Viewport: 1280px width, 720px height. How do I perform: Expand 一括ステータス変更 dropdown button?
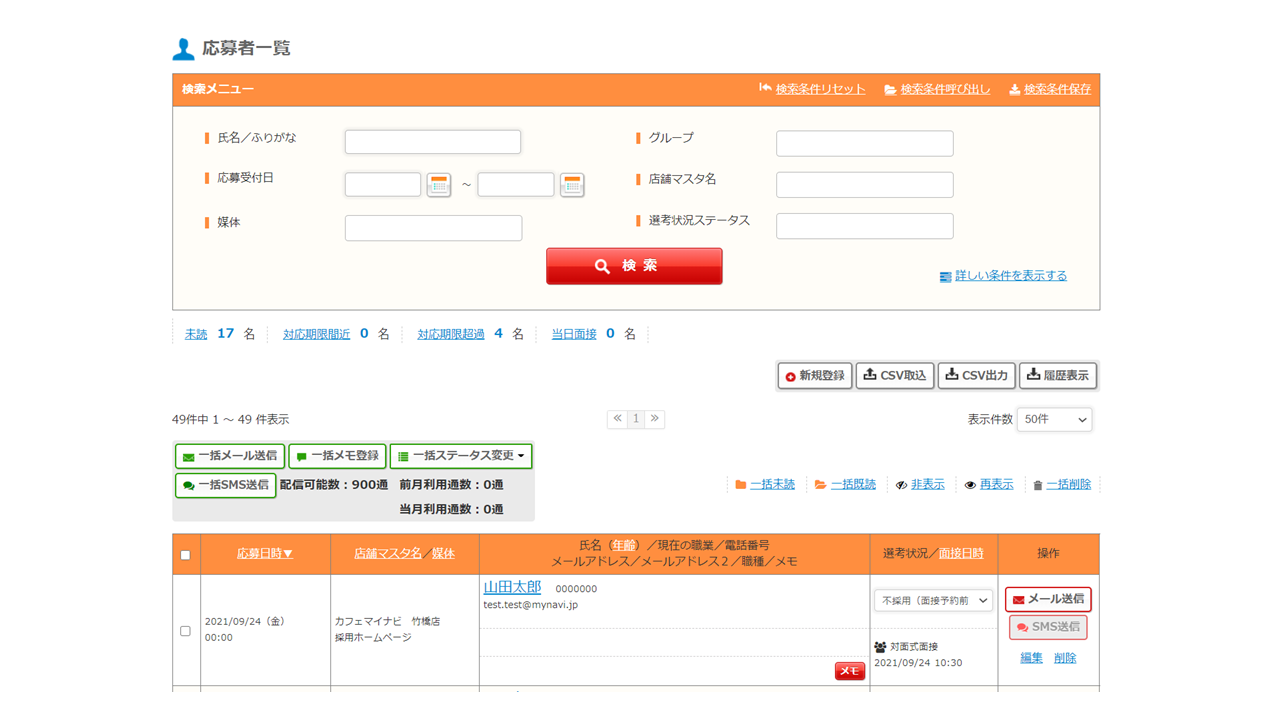coord(461,456)
